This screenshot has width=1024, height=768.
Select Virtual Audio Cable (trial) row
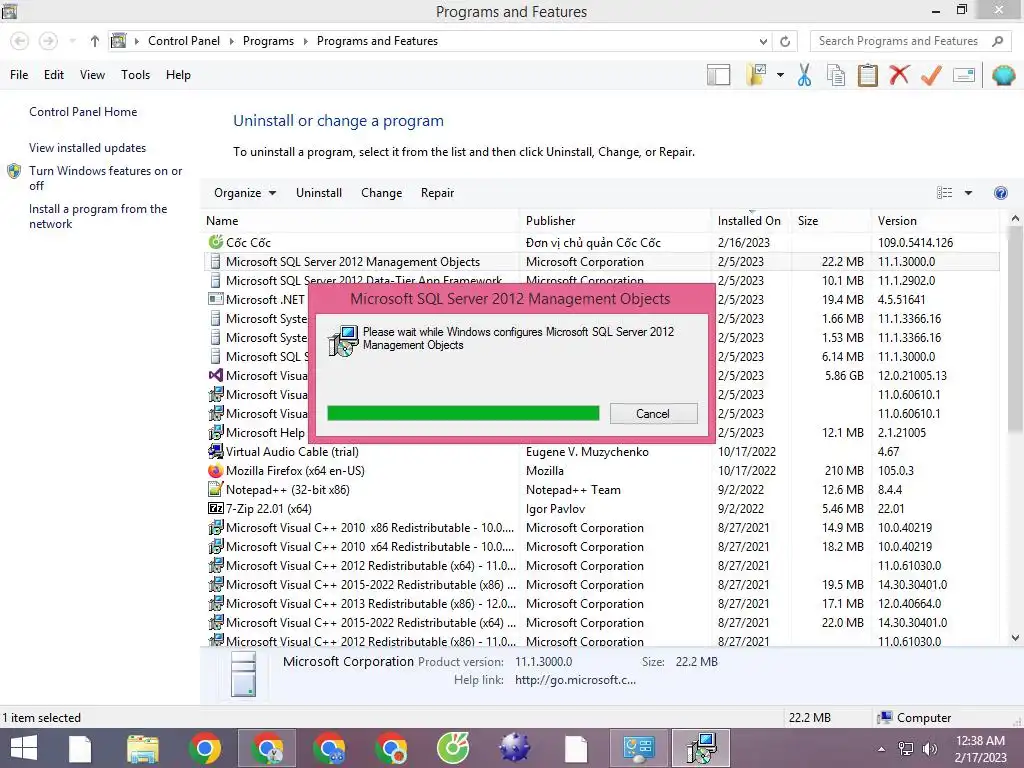click(601, 452)
